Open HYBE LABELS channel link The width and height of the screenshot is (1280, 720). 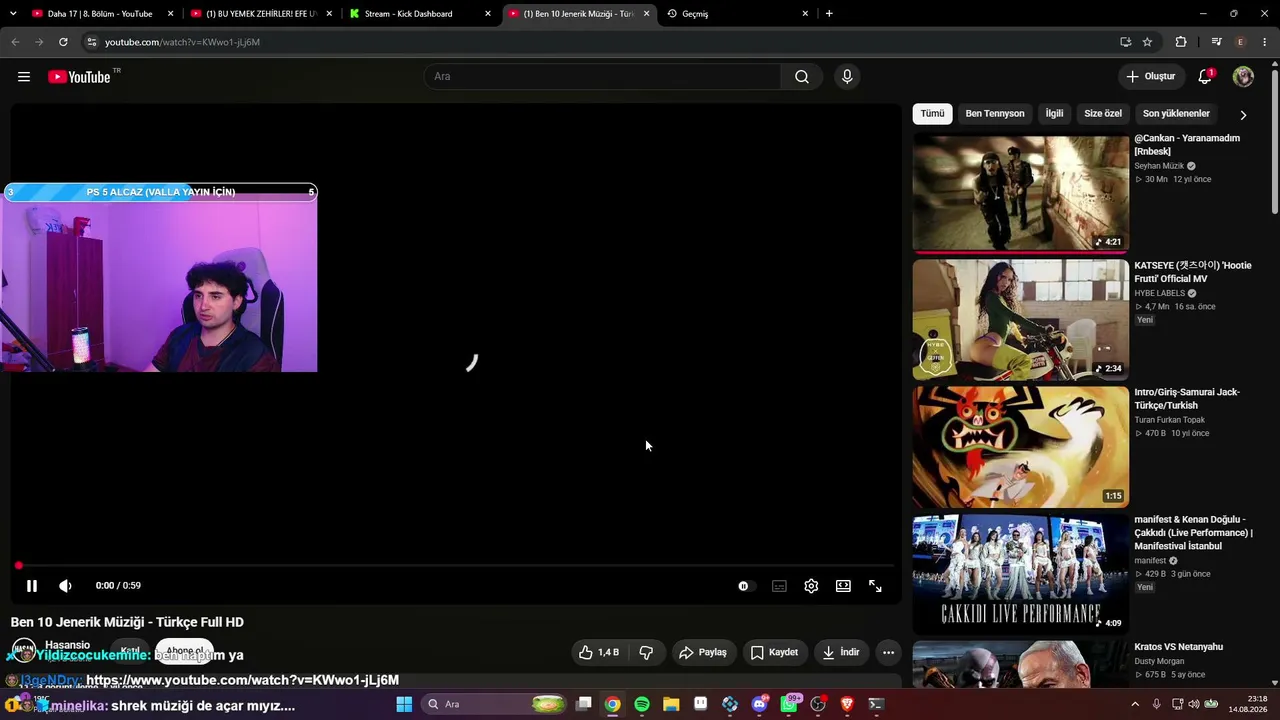(1159, 293)
